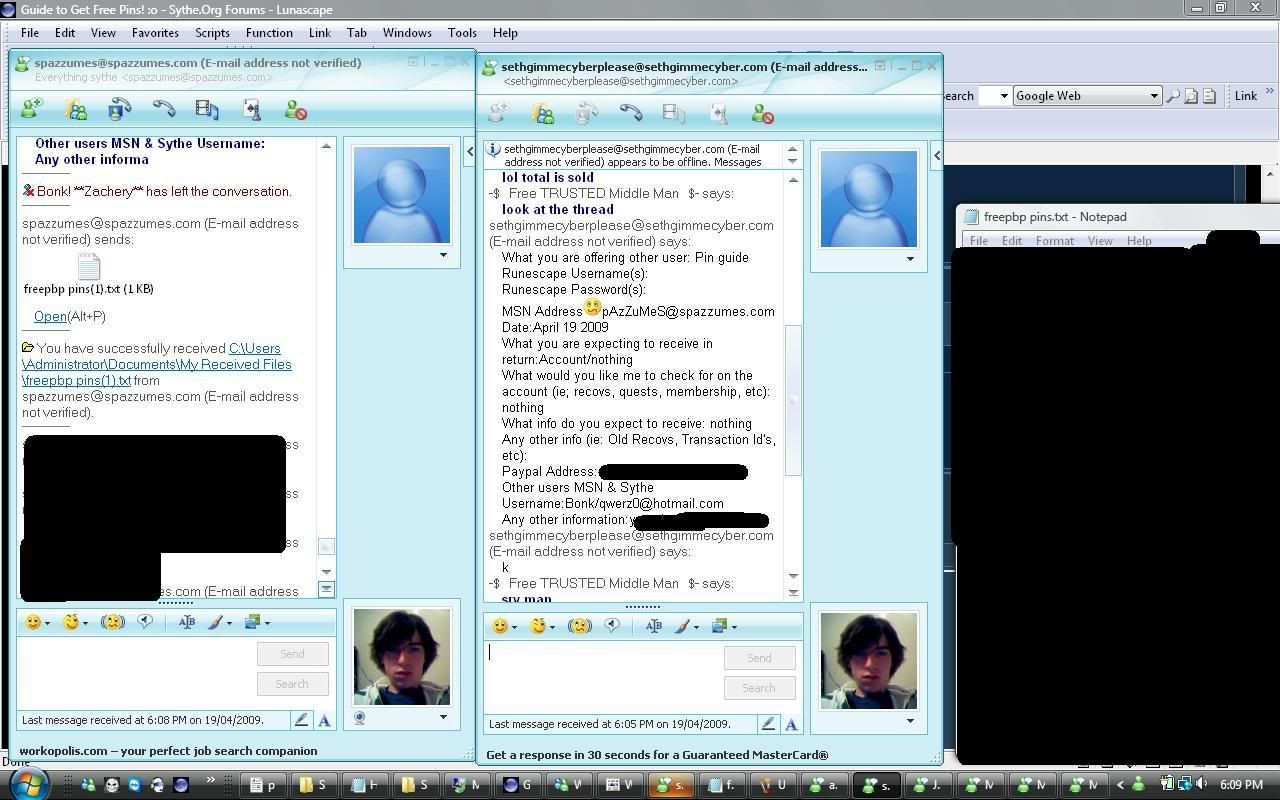Start voice call in spazzumes chat window
The image size is (1280, 800).
(x=164, y=109)
